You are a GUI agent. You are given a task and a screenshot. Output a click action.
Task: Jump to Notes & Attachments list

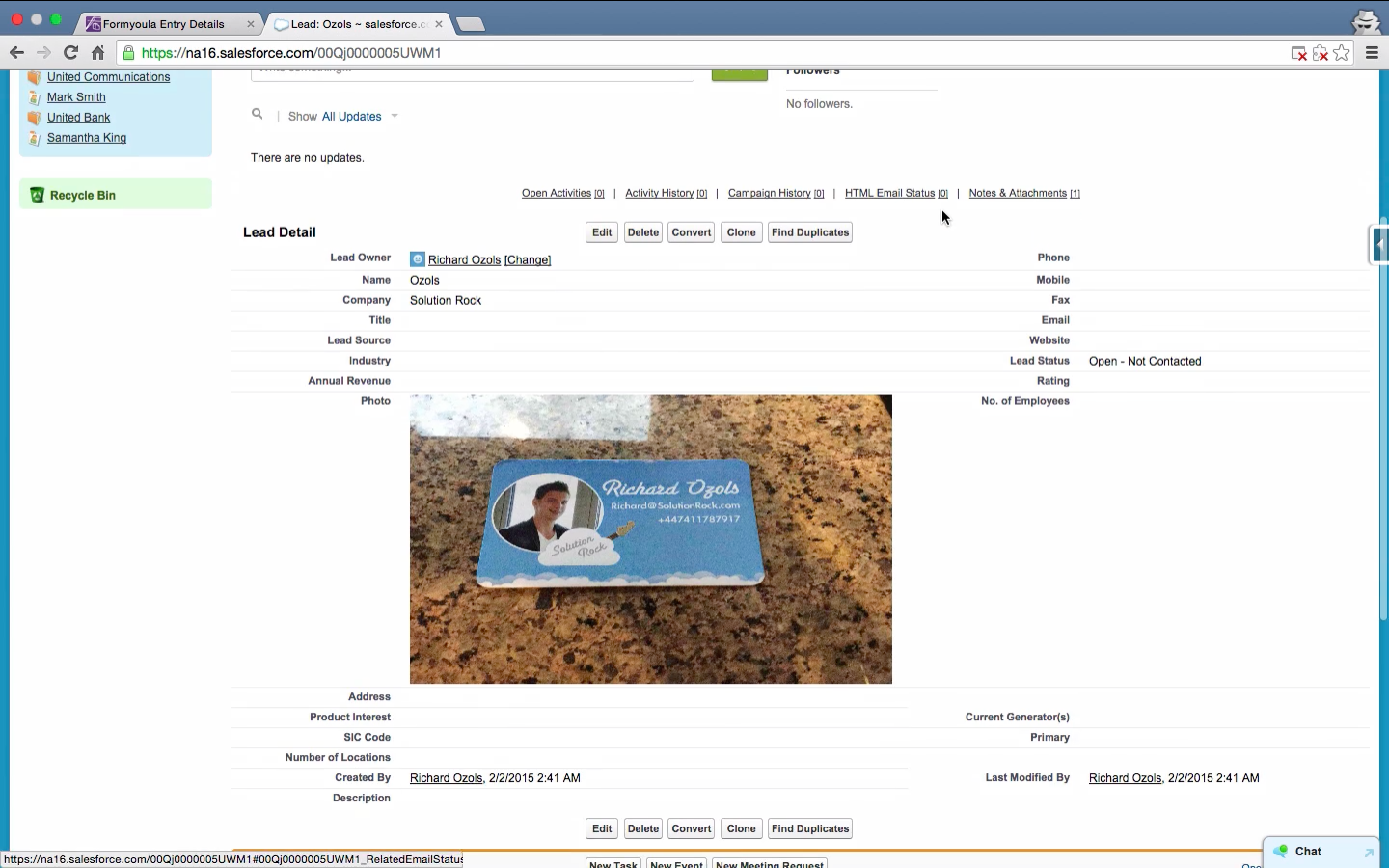(1024, 194)
